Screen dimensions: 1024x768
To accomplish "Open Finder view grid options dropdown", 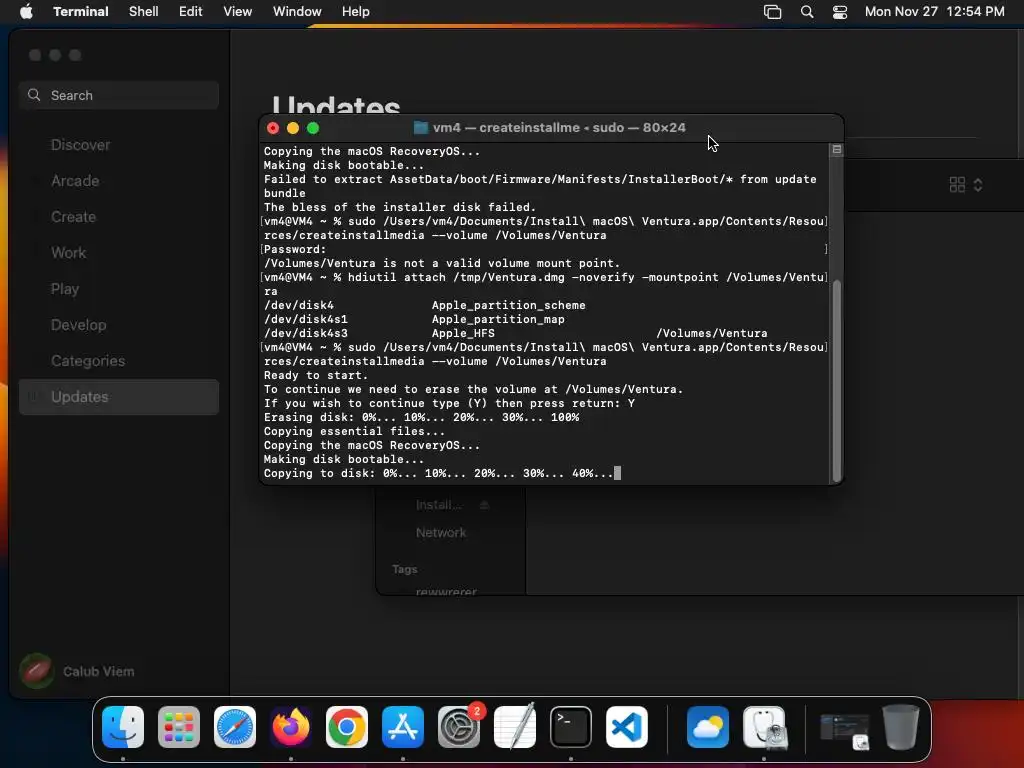I will (966, 185).
